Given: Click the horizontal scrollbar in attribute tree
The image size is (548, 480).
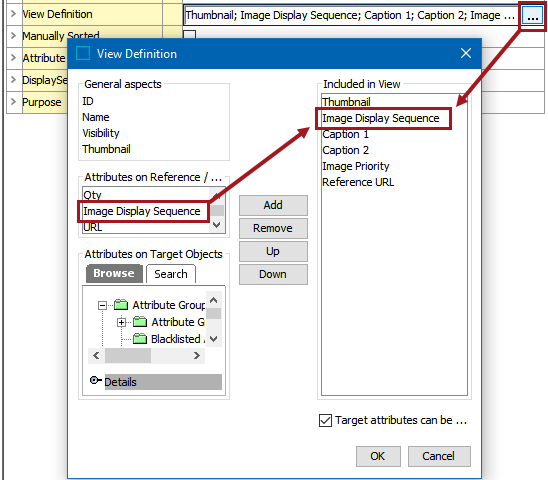Looking at the screenshot, I should point(146,356).
